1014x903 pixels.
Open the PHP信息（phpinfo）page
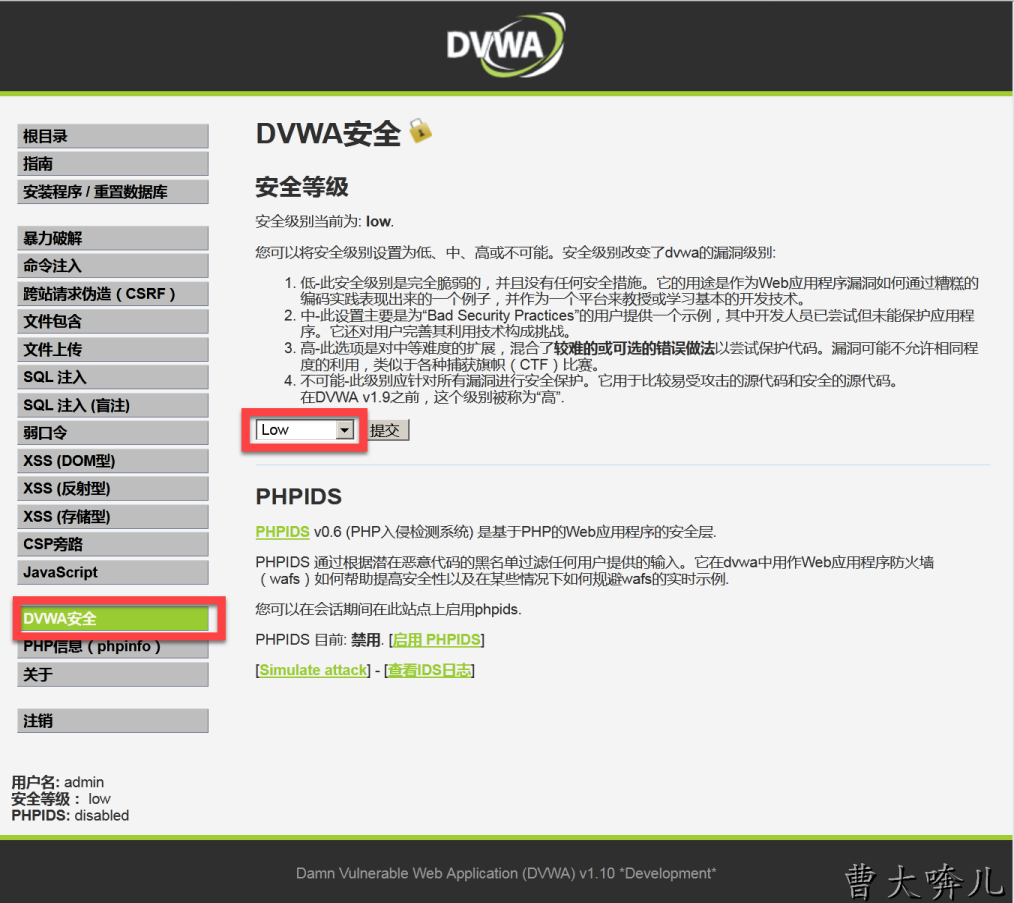(112, 646)
